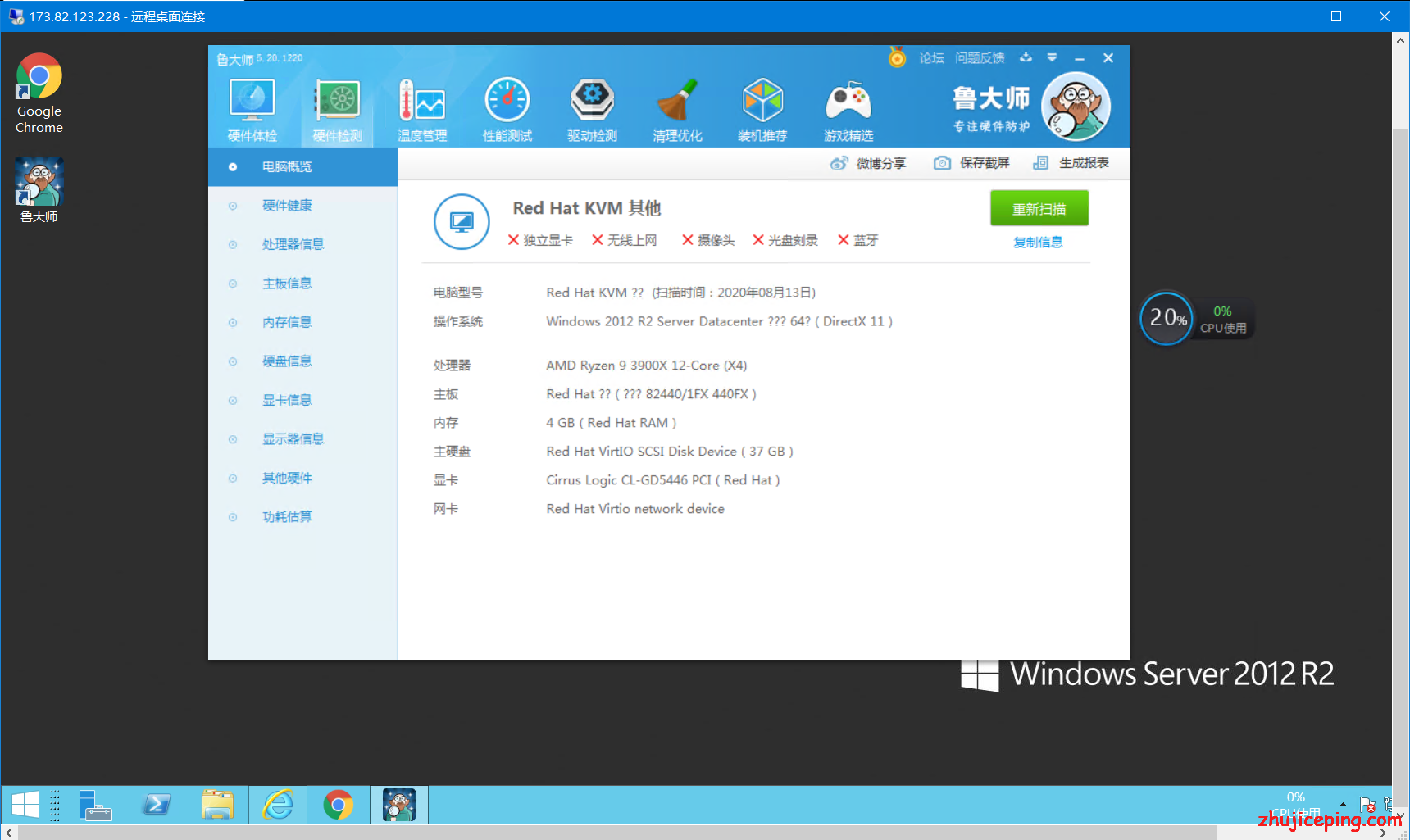The width and height of the screenshot is (1410, 840).
Task: Click the computer monitor overview icon
Action: tap(462, 221)
